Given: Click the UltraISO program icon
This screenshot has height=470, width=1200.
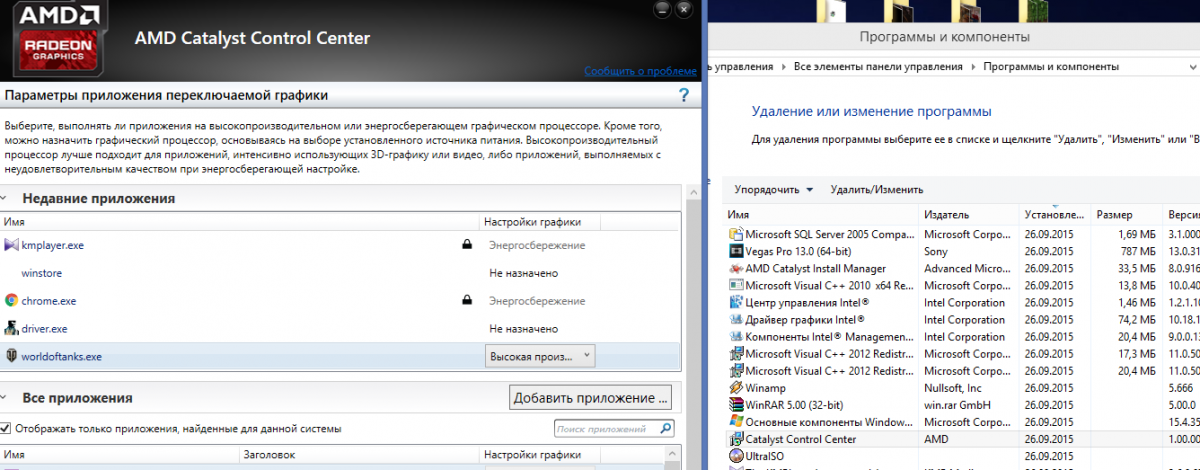Looking at the screenshot, I should tap(736, 455).
